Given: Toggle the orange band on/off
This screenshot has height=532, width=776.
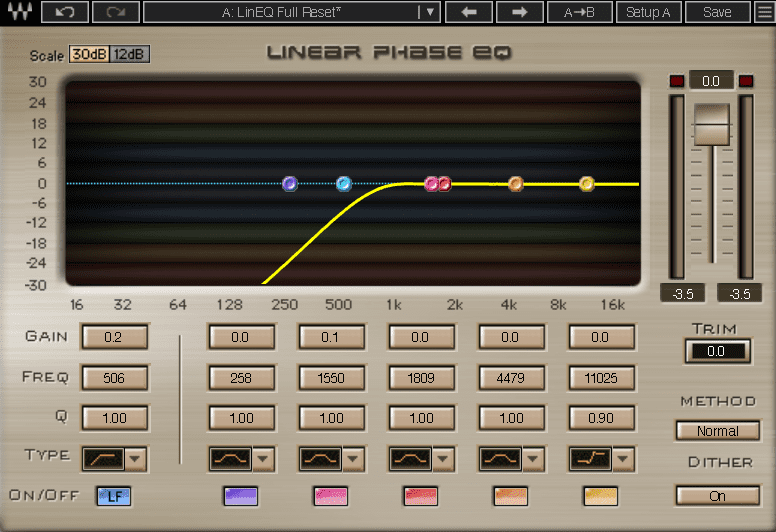Looking at the screenshot, I should 511,496.
